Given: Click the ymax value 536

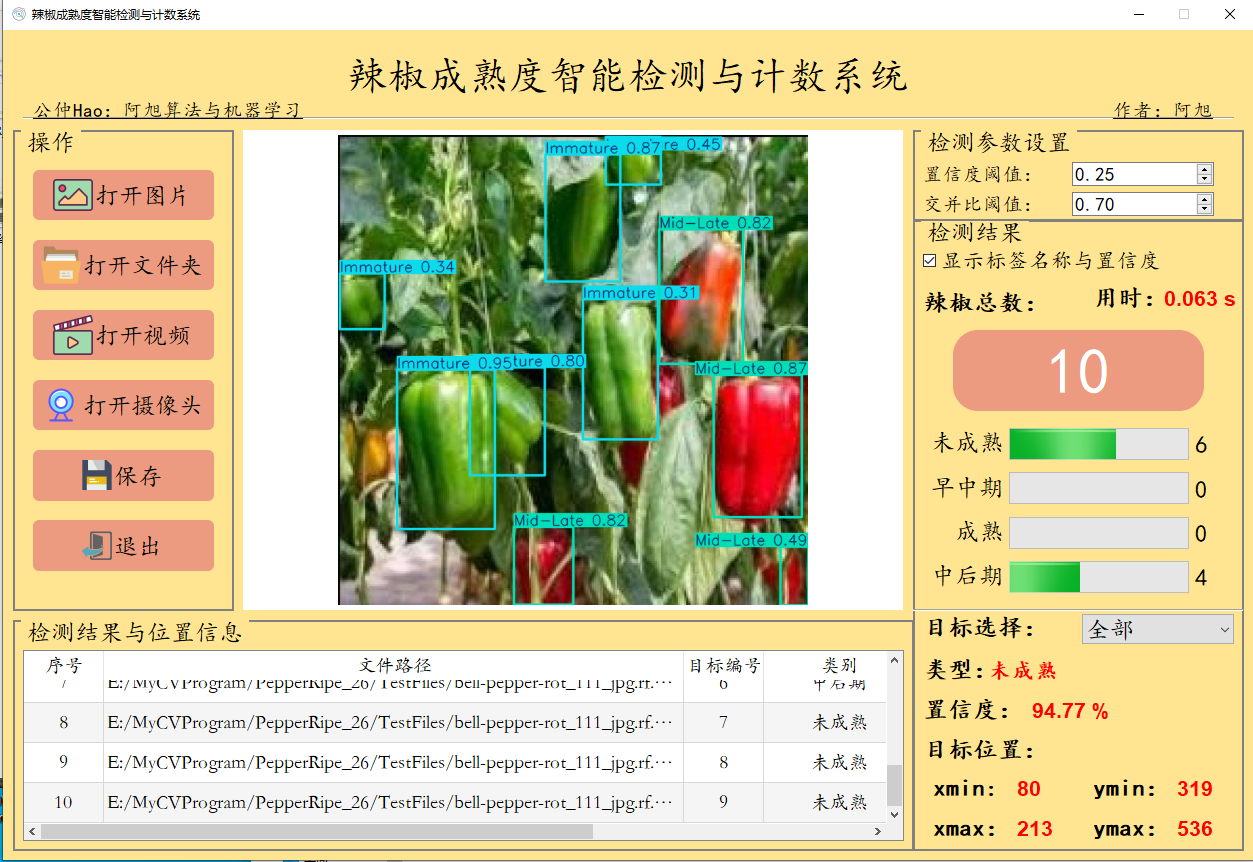Looking at the screenshot, I should tap(1195, 829).
